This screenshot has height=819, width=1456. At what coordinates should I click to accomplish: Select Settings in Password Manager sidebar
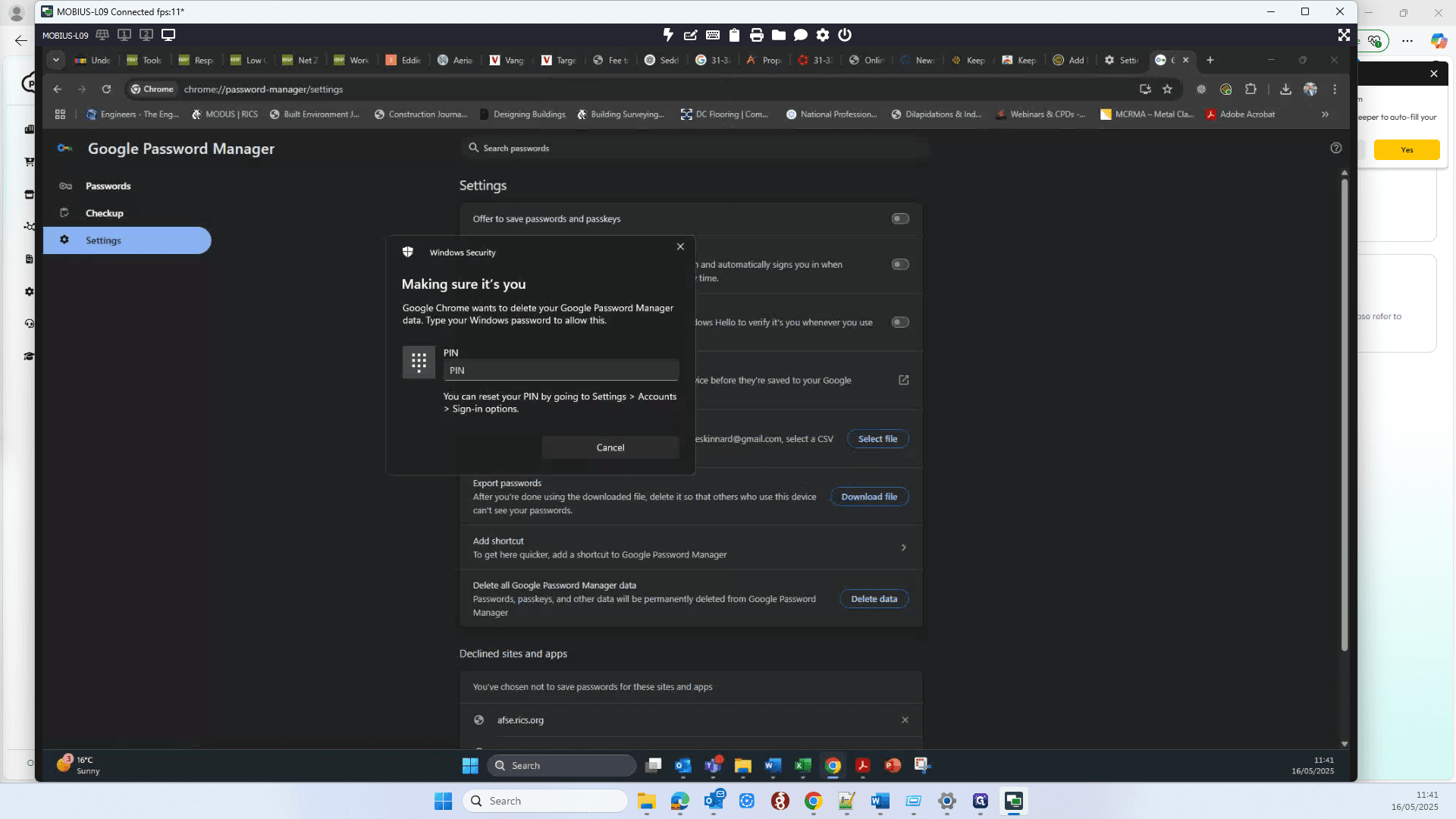(127, 240)
